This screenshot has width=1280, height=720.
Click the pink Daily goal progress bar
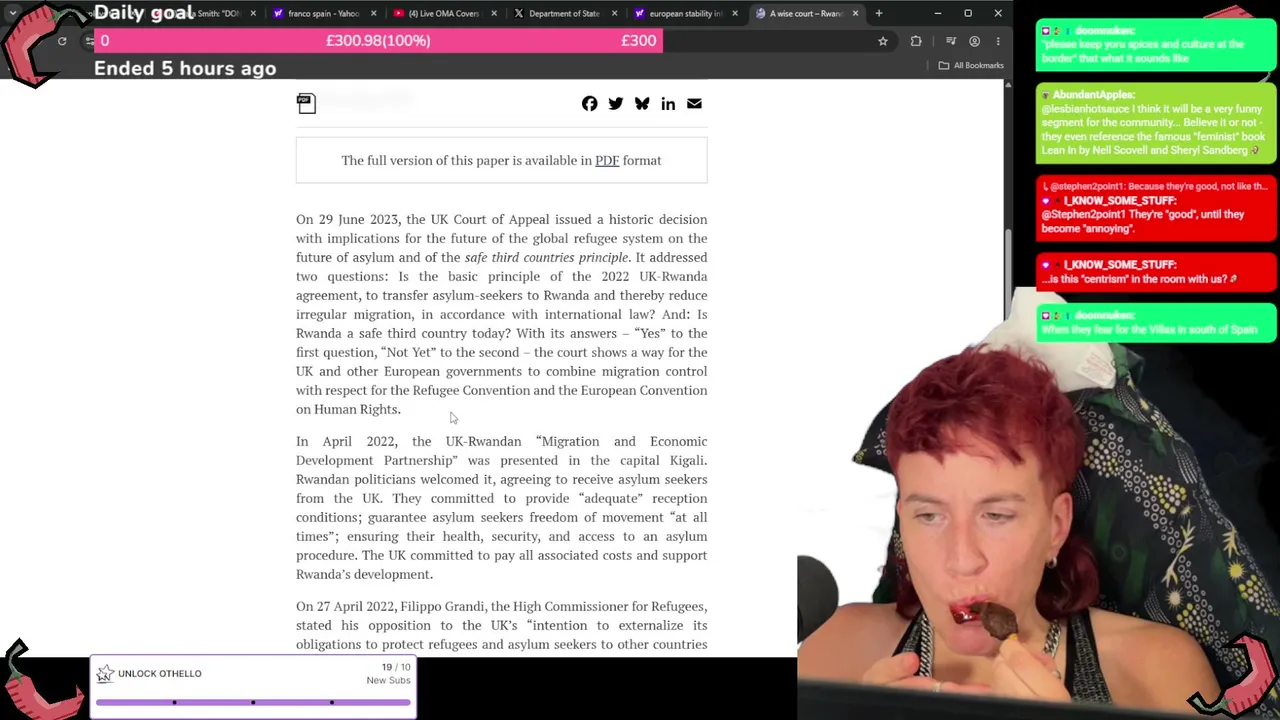[378, 40]
